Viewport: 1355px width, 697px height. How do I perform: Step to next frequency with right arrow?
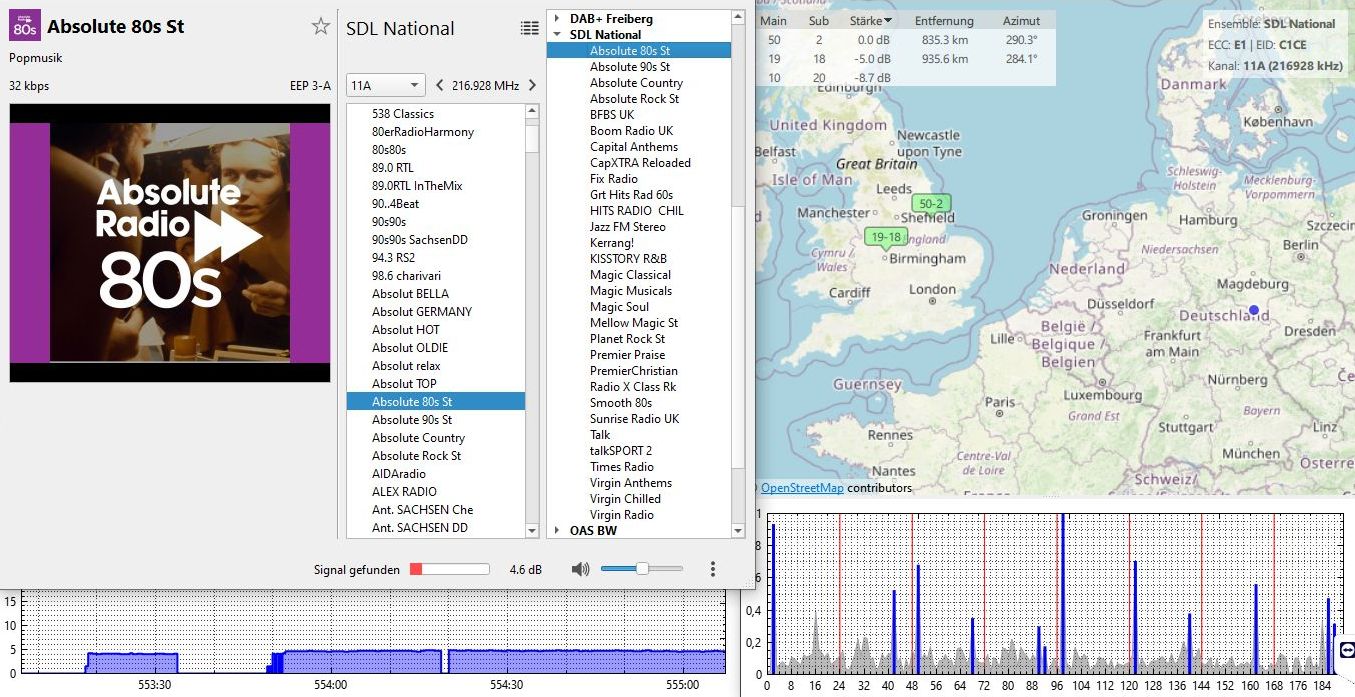(x=532, y=85)
